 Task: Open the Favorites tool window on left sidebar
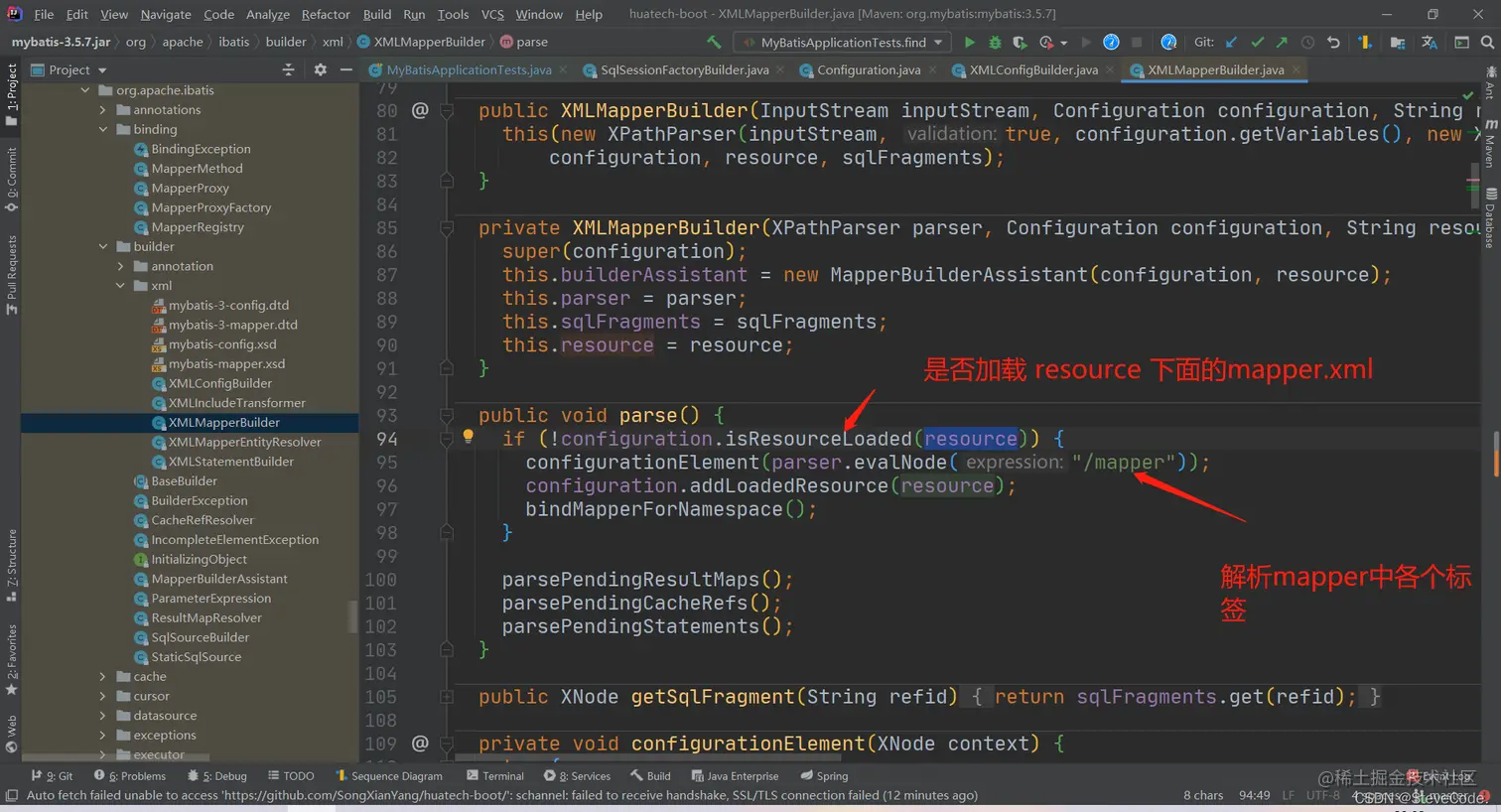tap(11, 659)
